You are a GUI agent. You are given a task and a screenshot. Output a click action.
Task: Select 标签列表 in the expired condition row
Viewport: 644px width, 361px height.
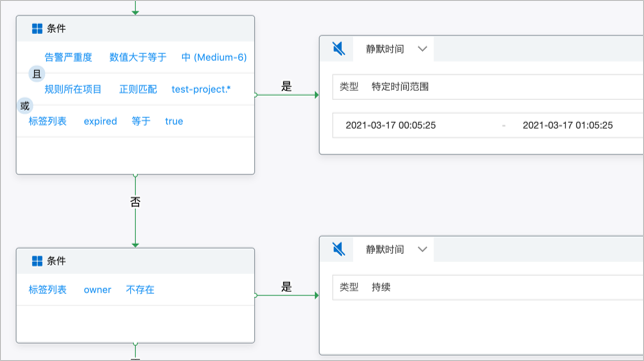pyautogui.click(x=47, y=121)
